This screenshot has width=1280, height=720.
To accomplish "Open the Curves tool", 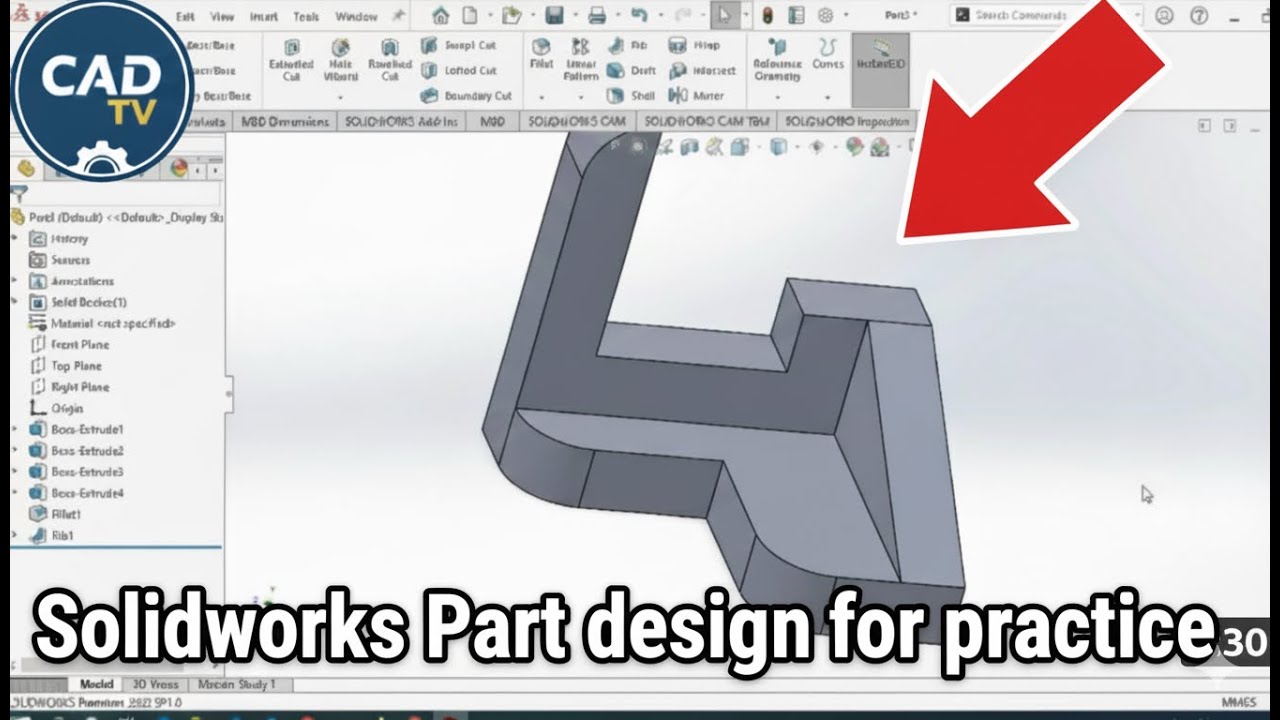I will (828, 54).
